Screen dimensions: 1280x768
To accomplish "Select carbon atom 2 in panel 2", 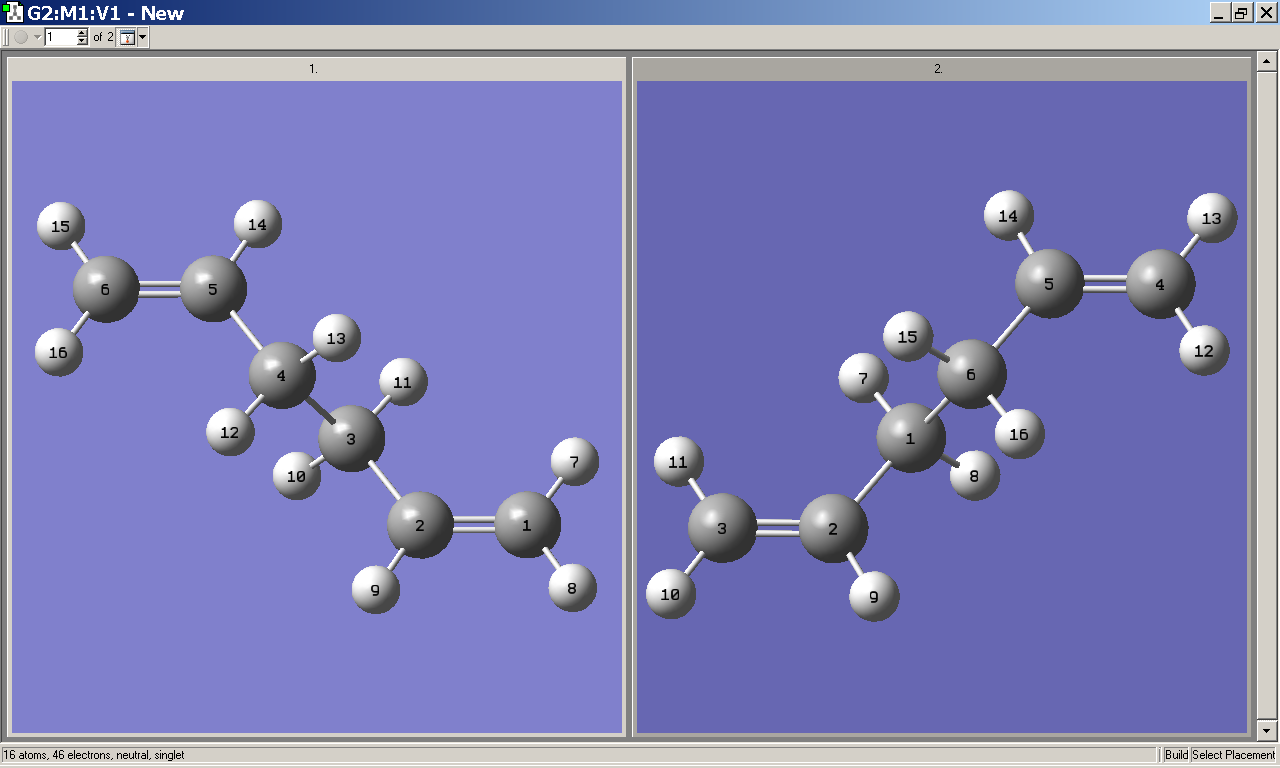I will (x=833, y=528).
